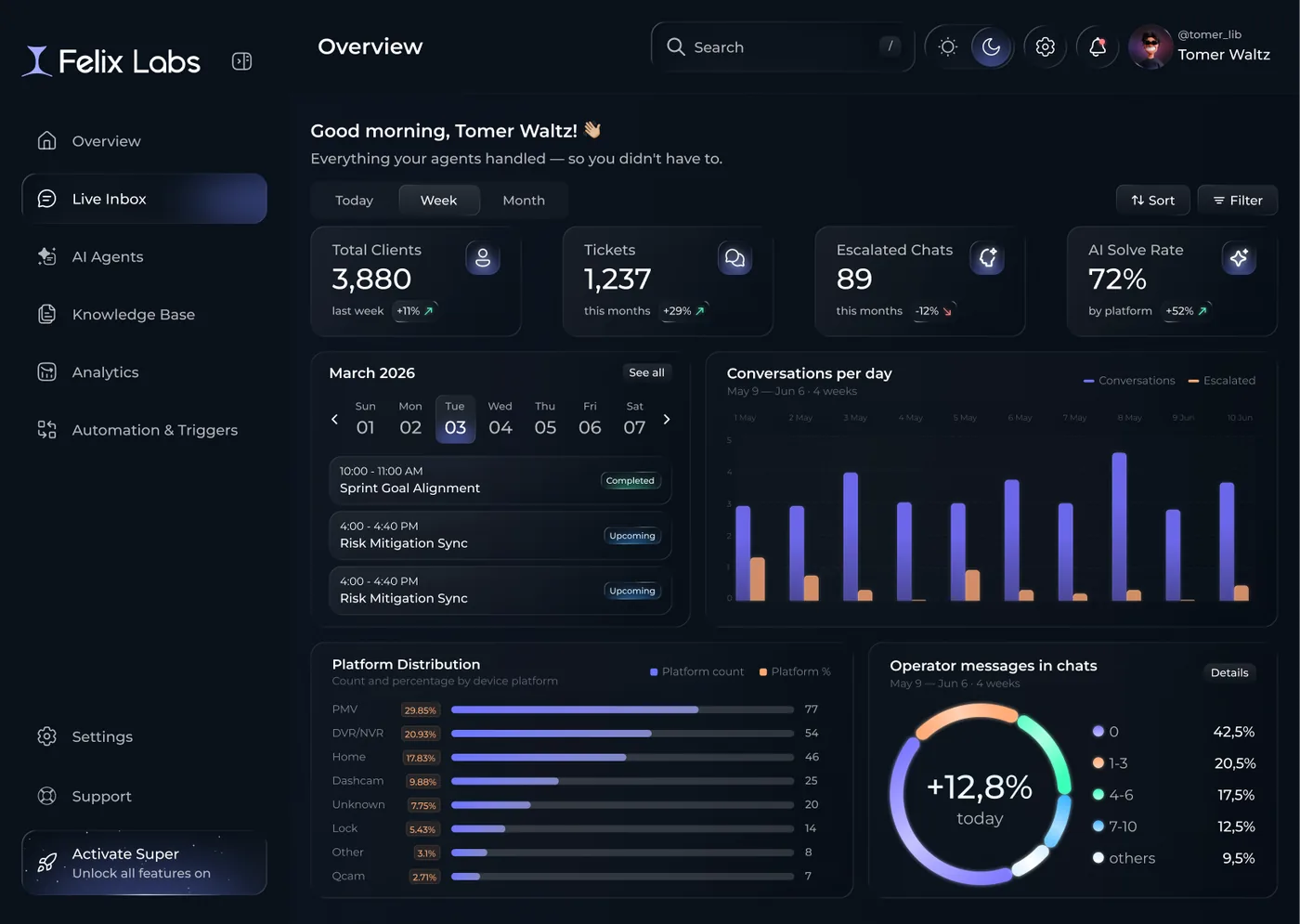
Task: Select Fri 06 in the calendar
Action: coord(590,419)
